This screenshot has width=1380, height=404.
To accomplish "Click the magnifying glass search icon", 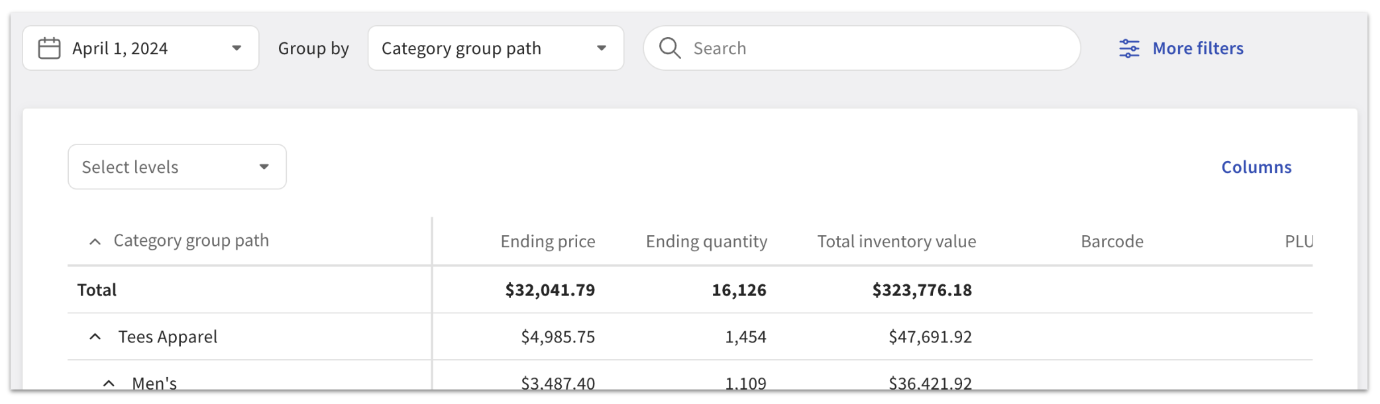I will pos(670,48).
